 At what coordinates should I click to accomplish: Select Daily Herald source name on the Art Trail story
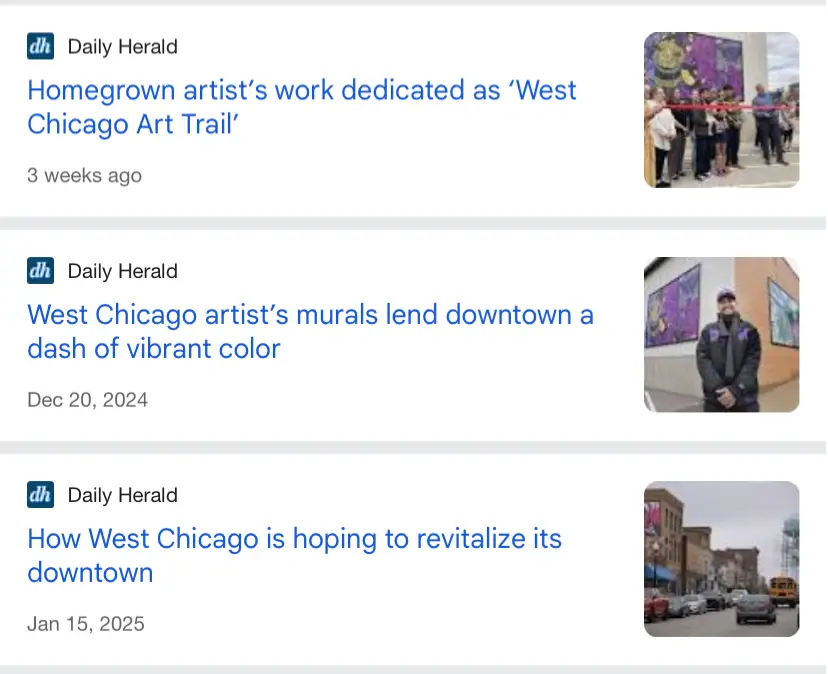123,46
